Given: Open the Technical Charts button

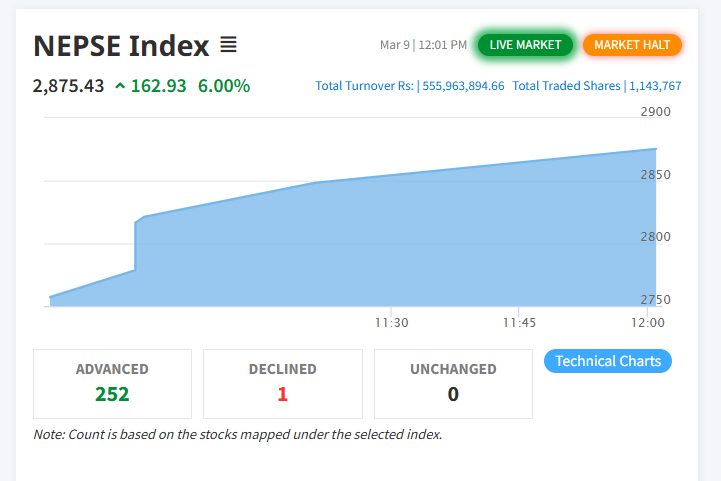Looking at the screenshot, I should click(x=607, y=361).
